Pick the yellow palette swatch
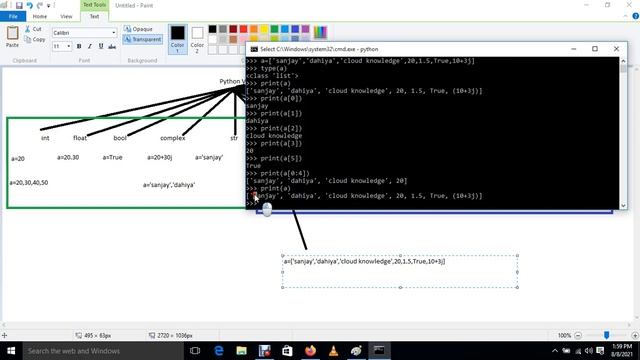 [x=264, y=29]
